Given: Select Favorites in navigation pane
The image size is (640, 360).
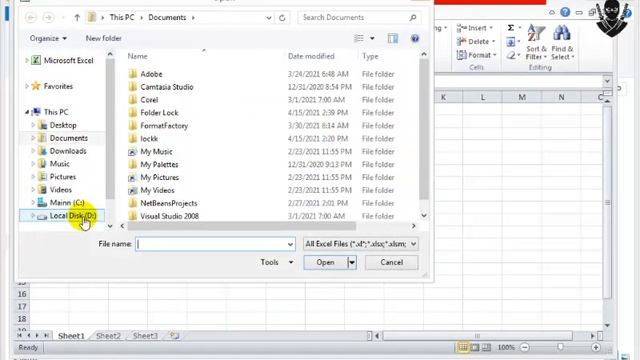Looking at the screenshot, I should click(58, 86).
